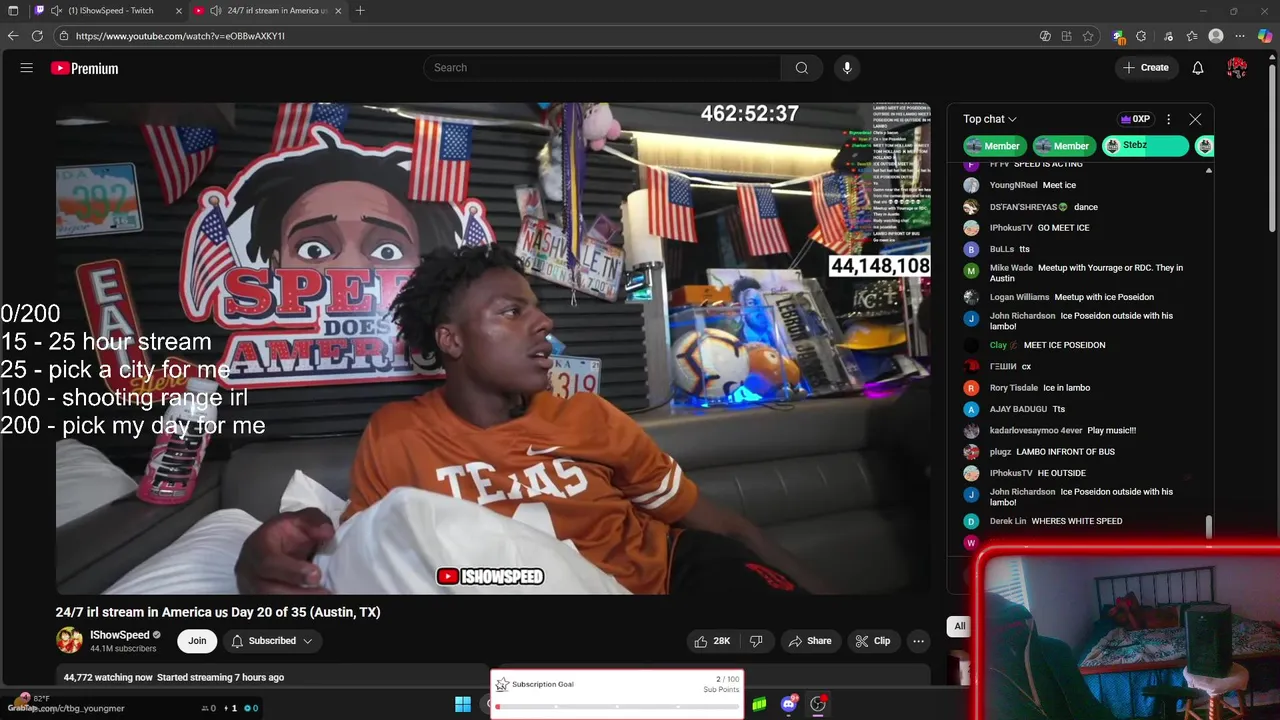1280x720 pixels.
Task: Click the video title text
Action: point(218,612)
